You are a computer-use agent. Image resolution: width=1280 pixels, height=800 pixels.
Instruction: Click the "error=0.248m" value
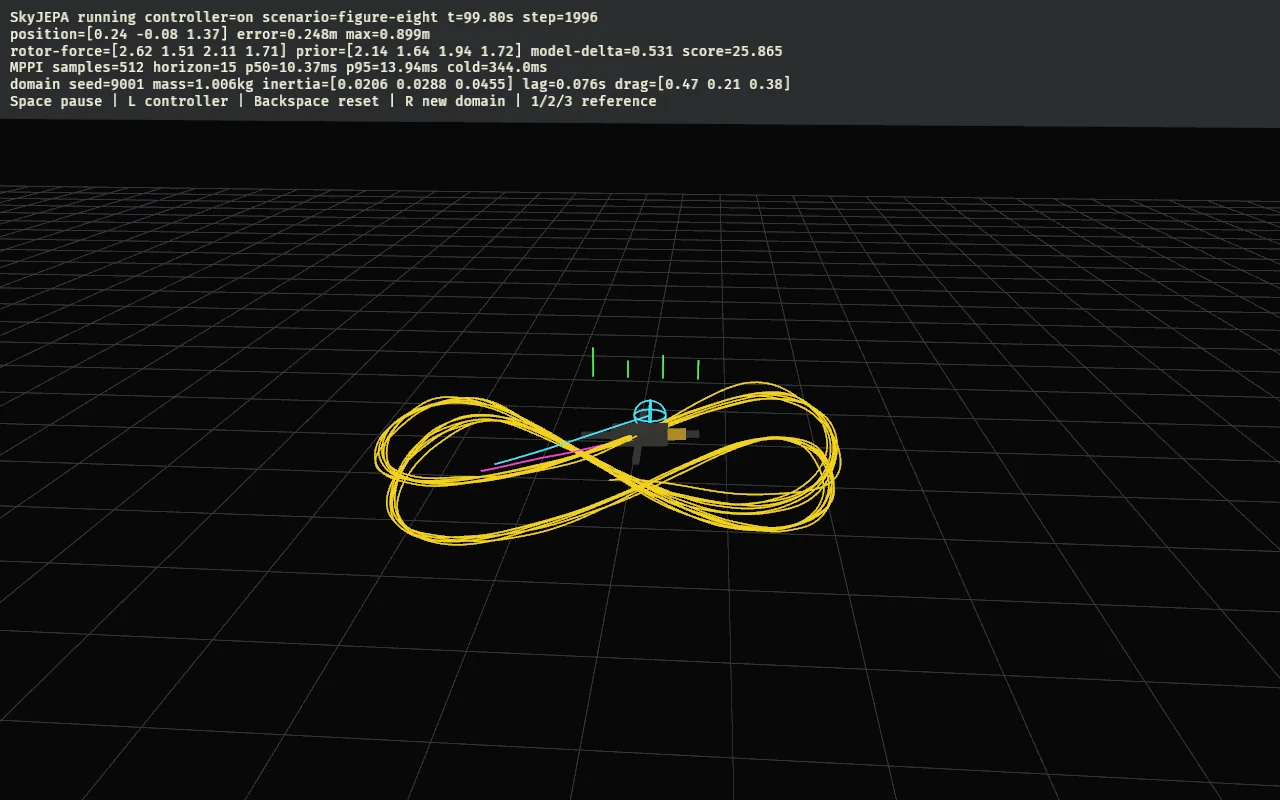click(287, 34)
